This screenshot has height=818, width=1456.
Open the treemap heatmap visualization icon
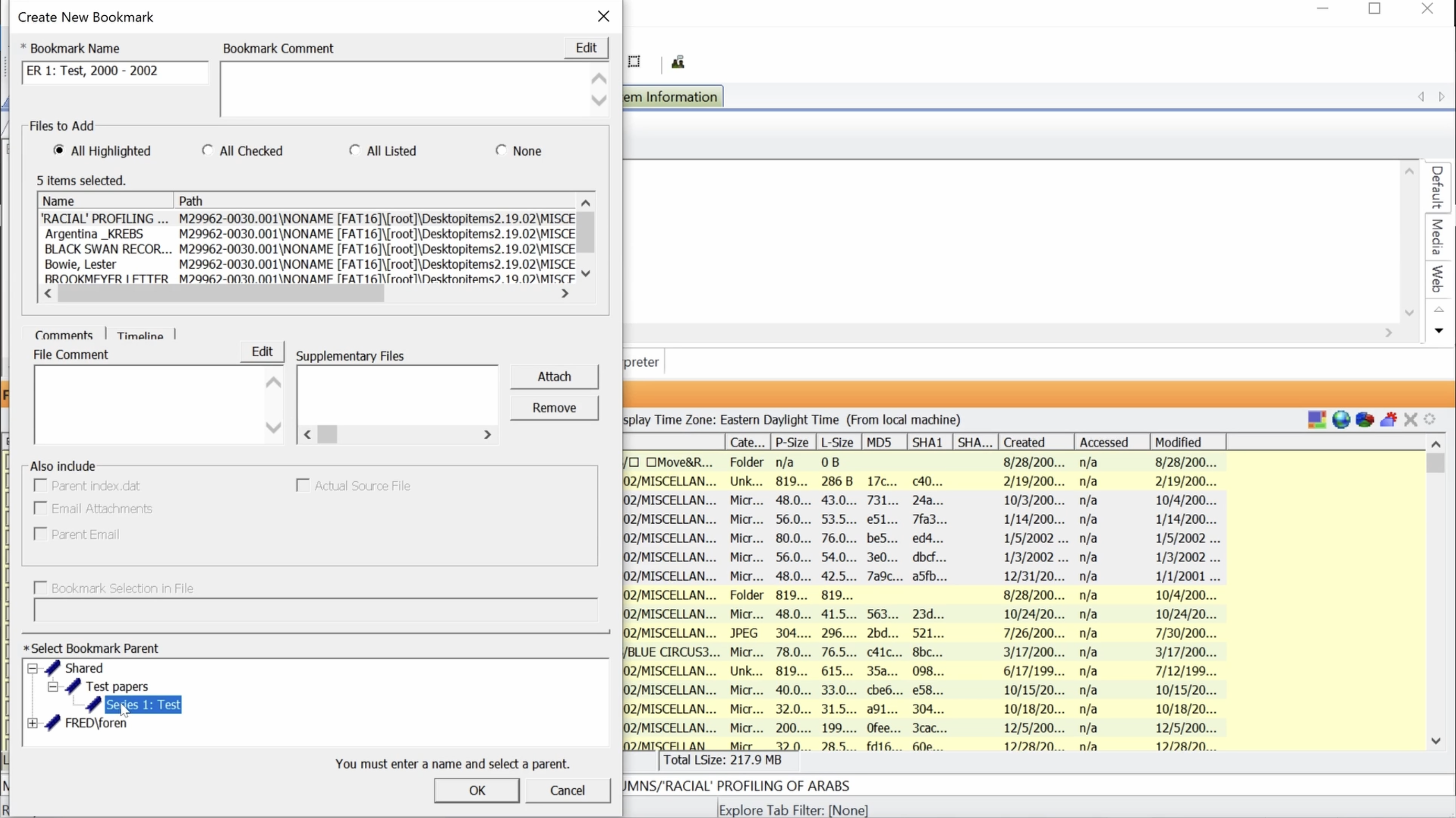1317,419
